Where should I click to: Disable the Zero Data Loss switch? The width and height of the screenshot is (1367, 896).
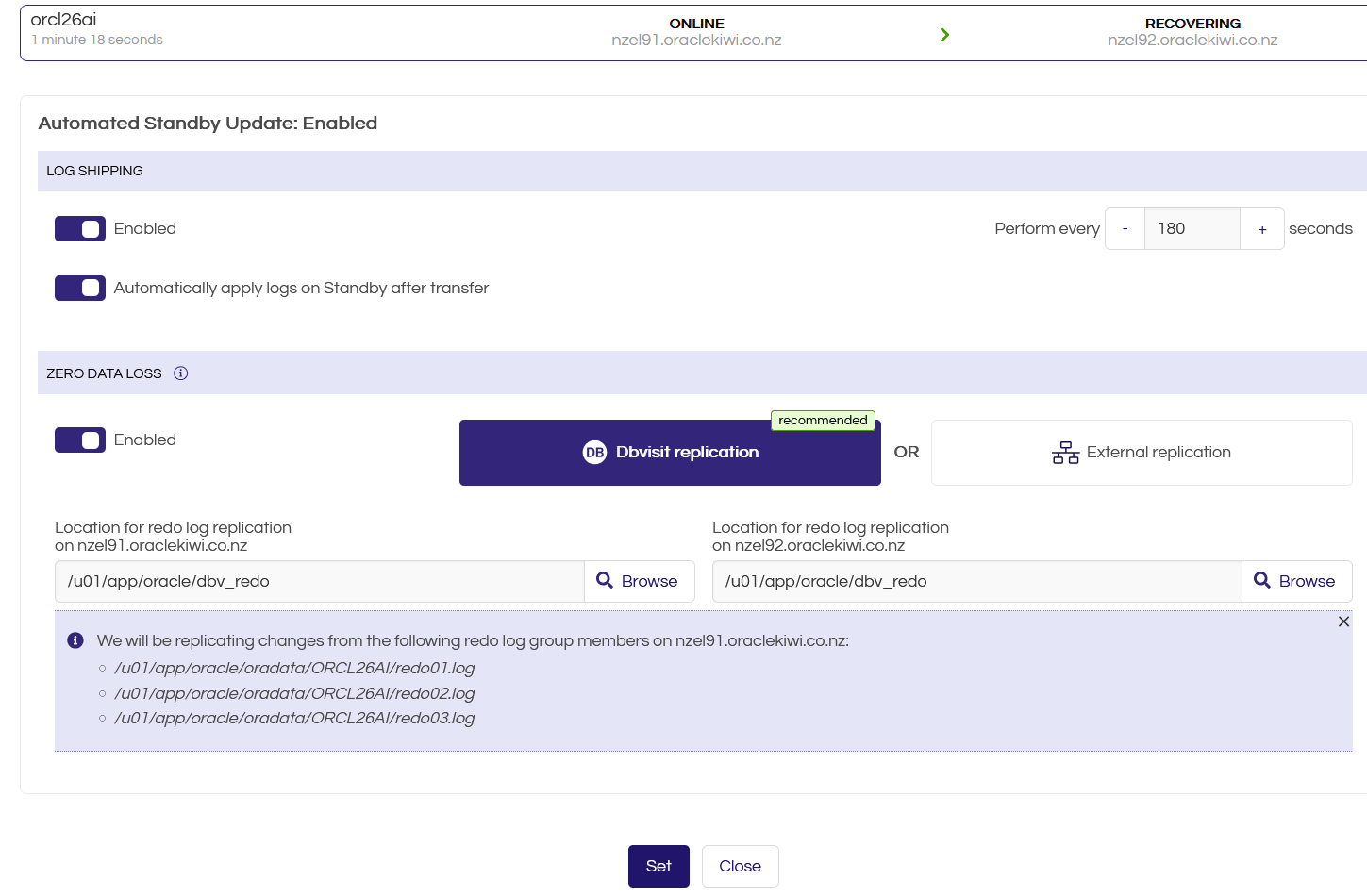80,440
